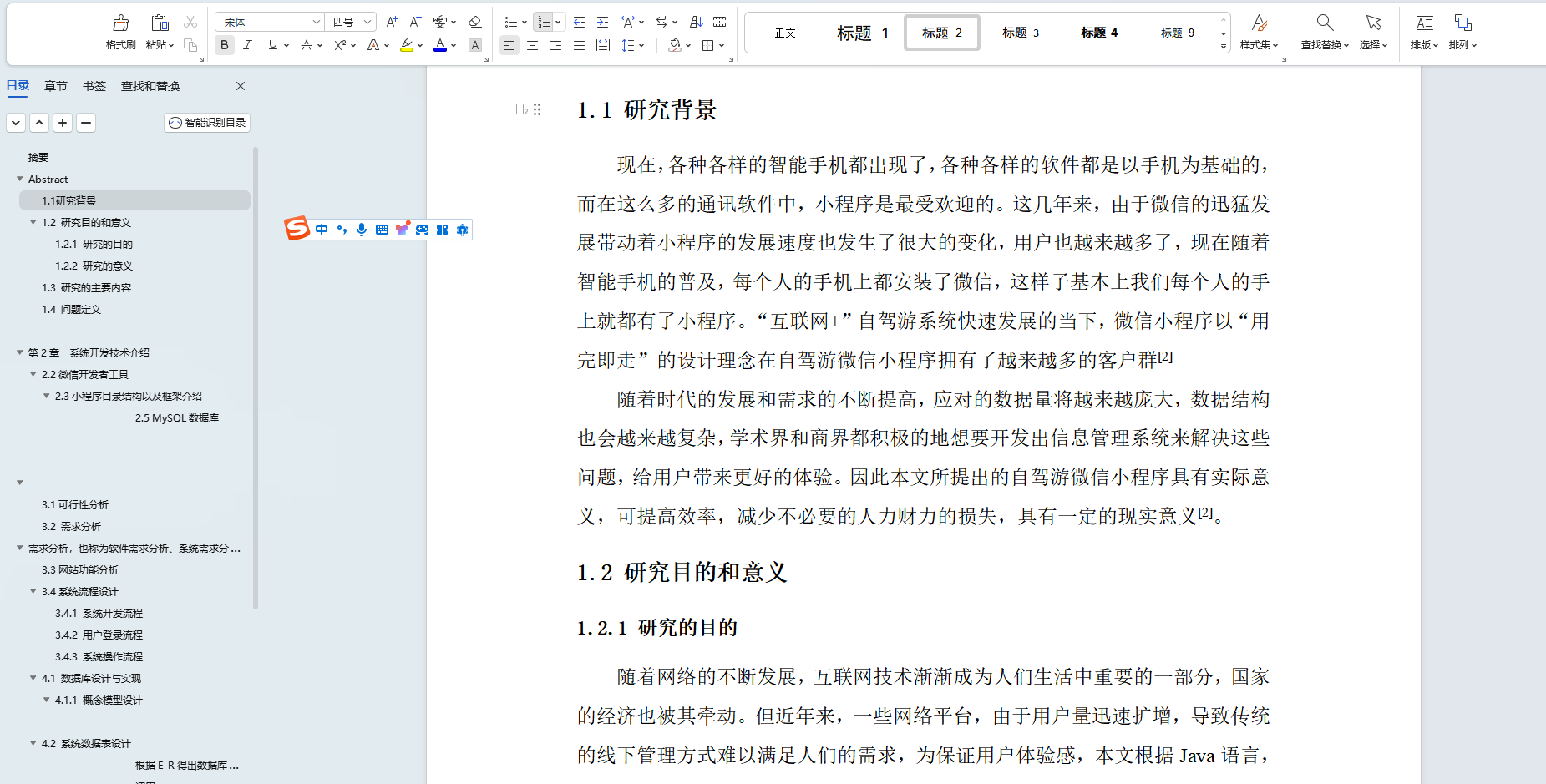Click the sort A-Z icon
This screenshot has width=1546, height=784.
pyautogui.click(x=697, y=23)
